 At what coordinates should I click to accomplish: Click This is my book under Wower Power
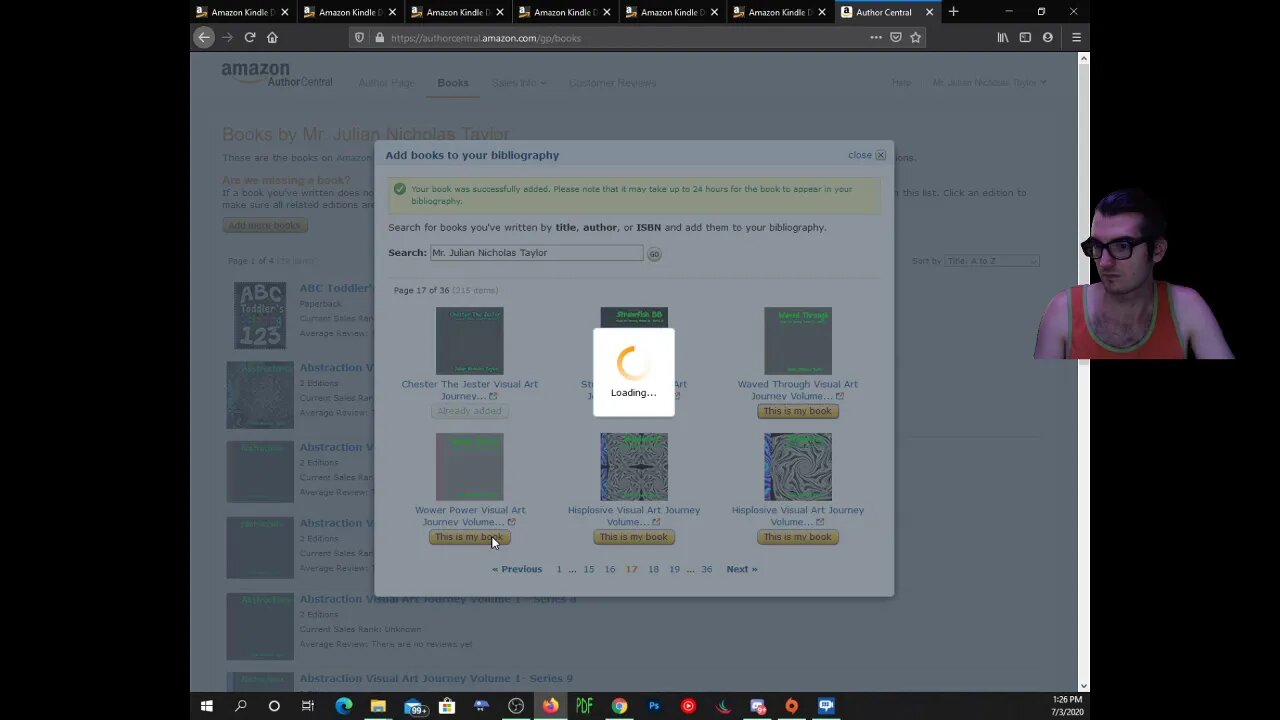coord(470,537)
